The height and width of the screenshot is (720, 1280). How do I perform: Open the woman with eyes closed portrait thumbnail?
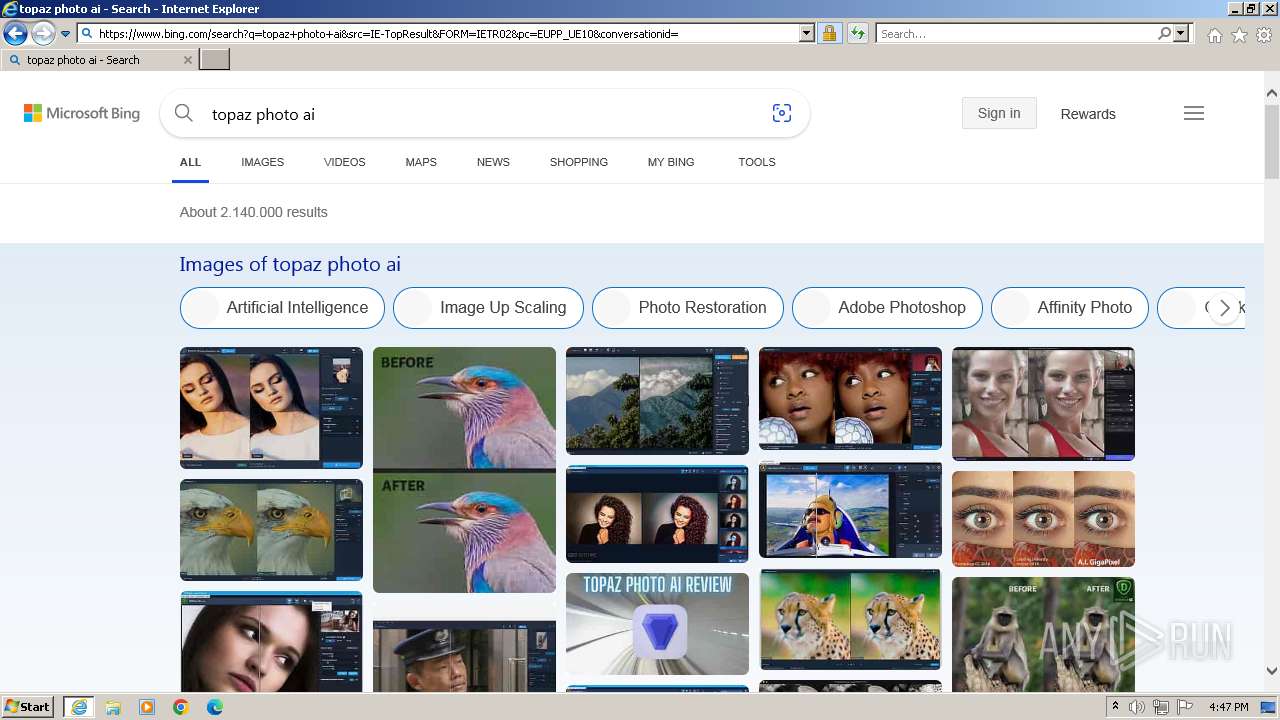[271, 408]
